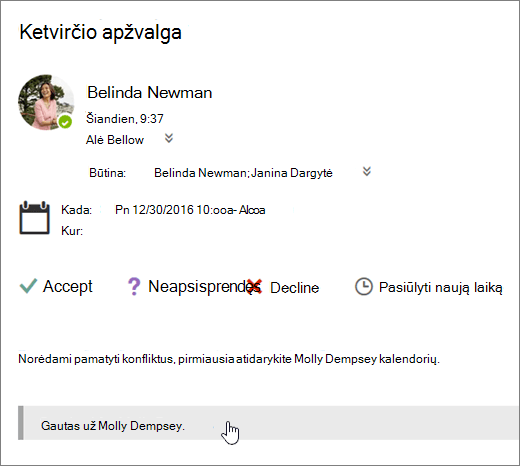Select attendee Janina Dargytė
Screen dimensions: 520x466
(292, 173)
